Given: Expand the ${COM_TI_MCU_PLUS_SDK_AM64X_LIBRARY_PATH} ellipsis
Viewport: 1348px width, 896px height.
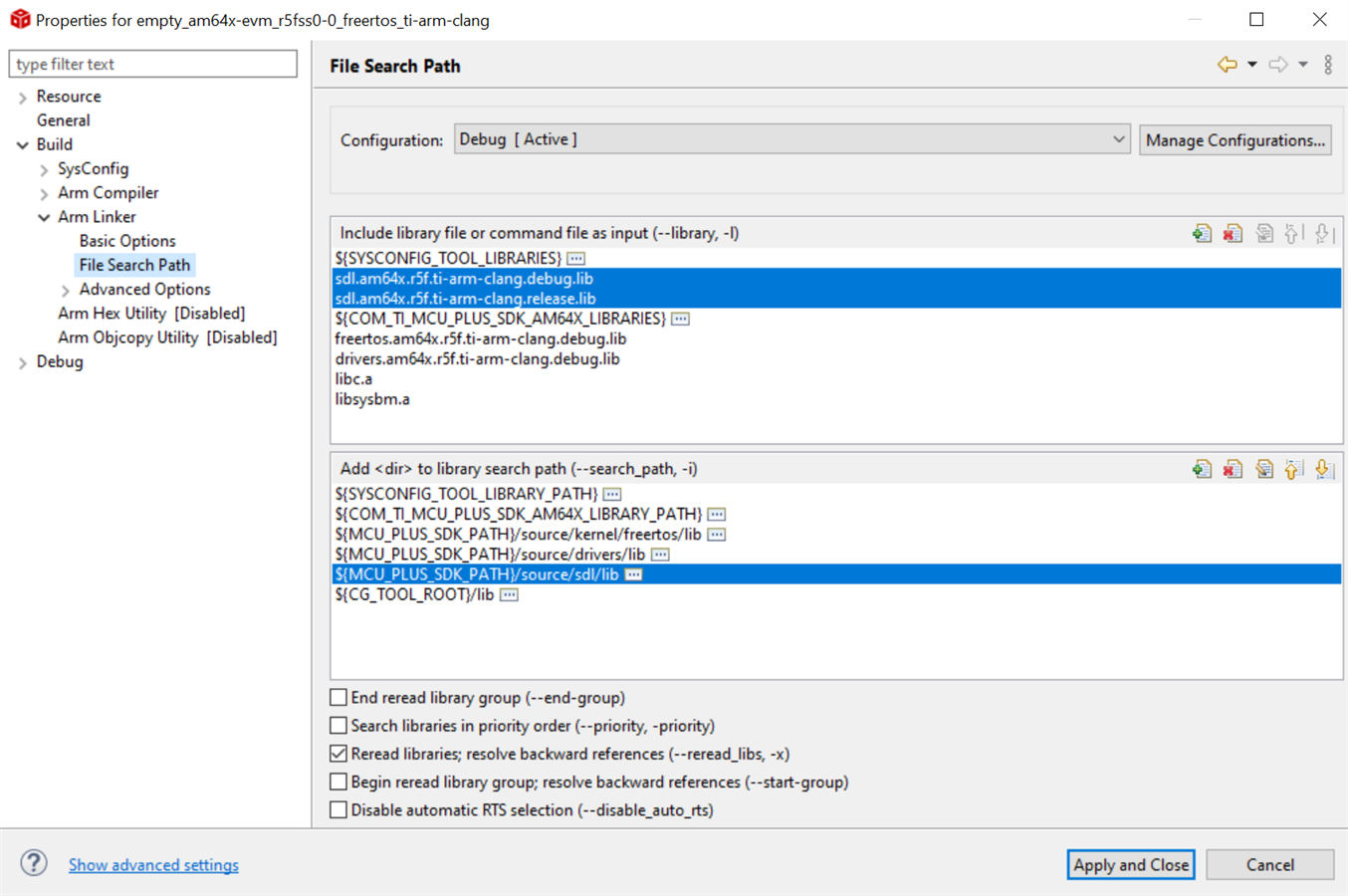Looking at the screenshot, I should point(717,515).
